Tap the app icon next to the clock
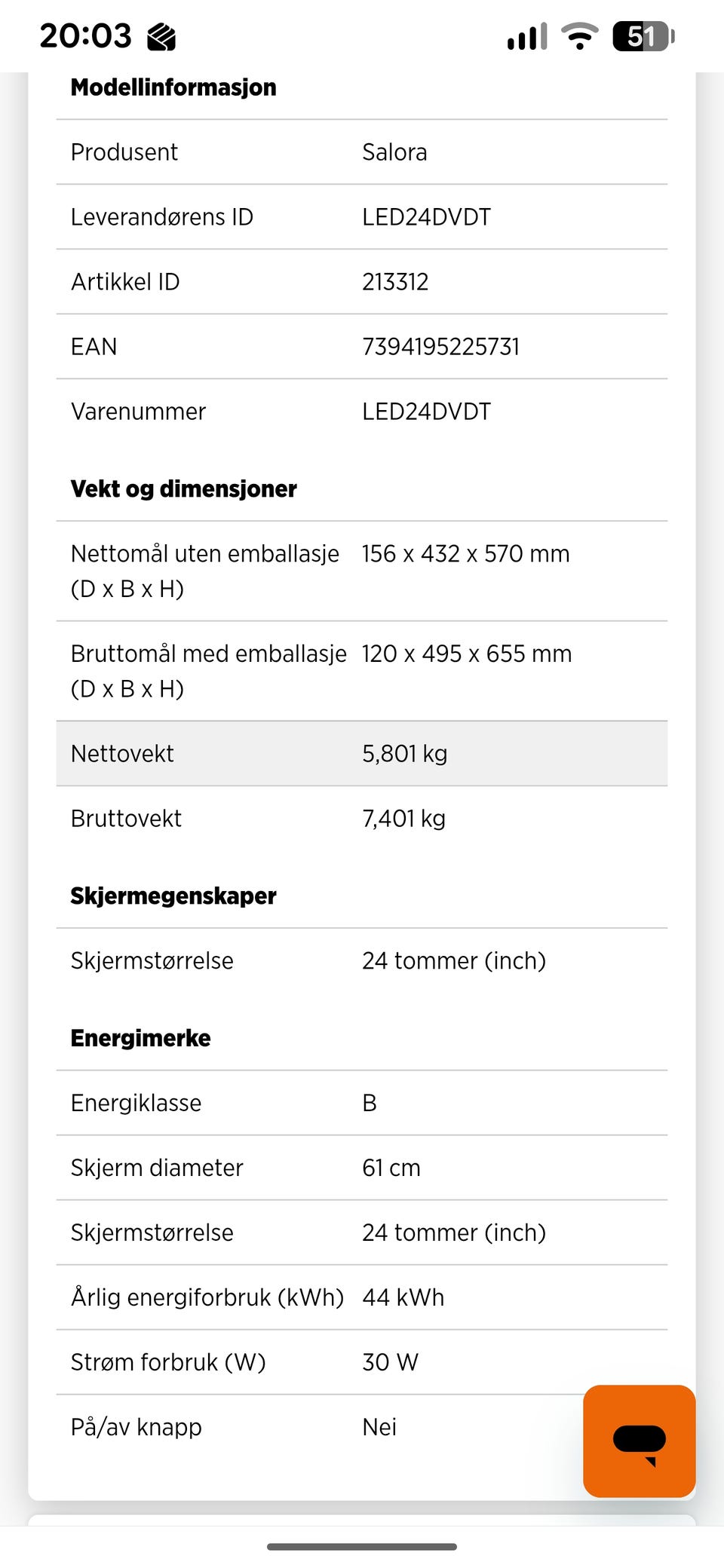 click(161, 36)
